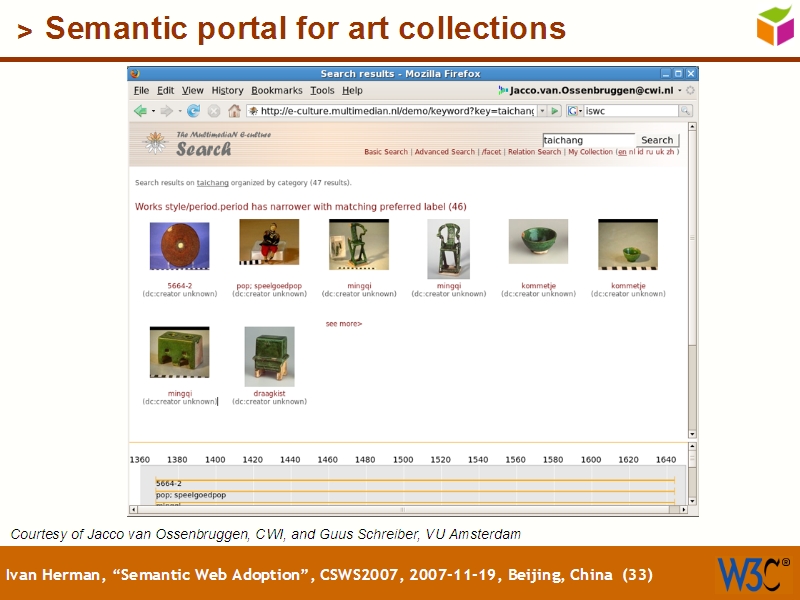Click the Forward navigation icon
This screenshot has width=800, height=600.
pos(166,110)
